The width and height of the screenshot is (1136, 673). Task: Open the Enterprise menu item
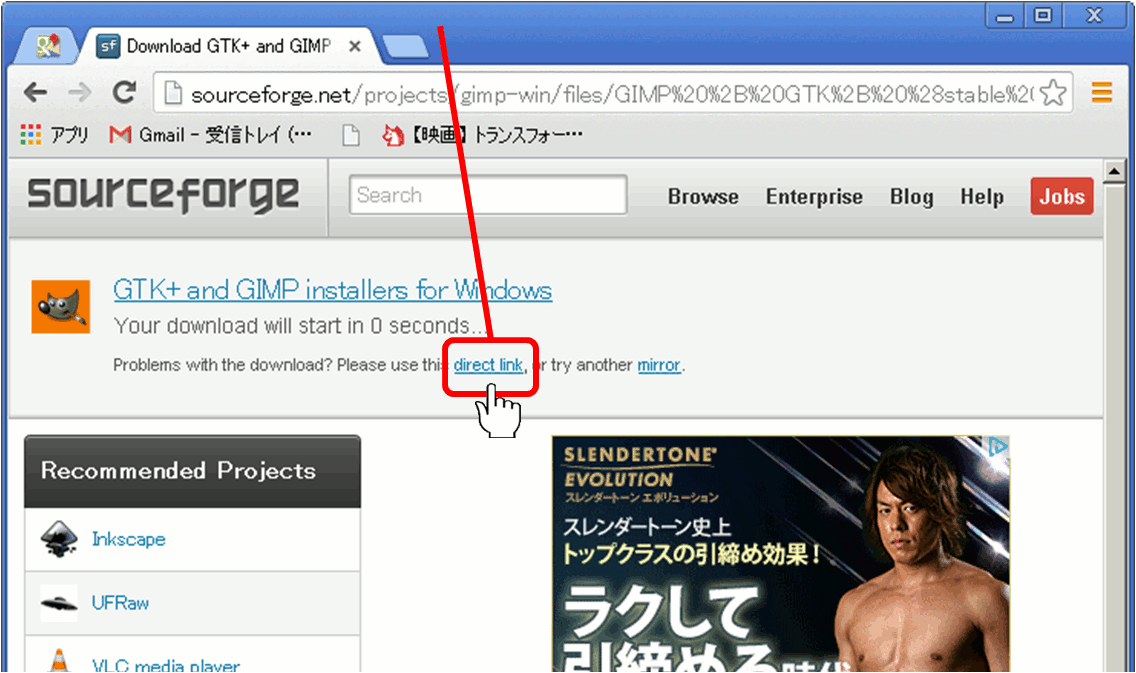pos(814,197)
